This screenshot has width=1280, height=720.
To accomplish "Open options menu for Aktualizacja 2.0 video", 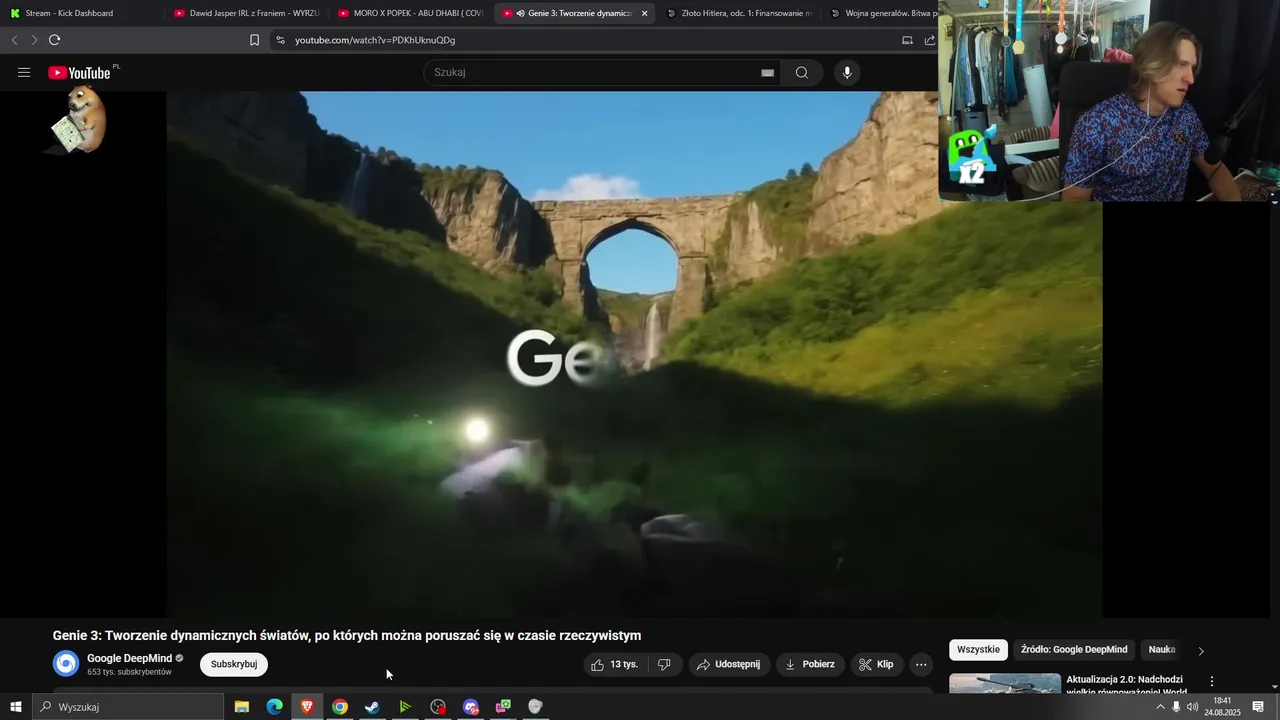I will [x=1212, y=682].
